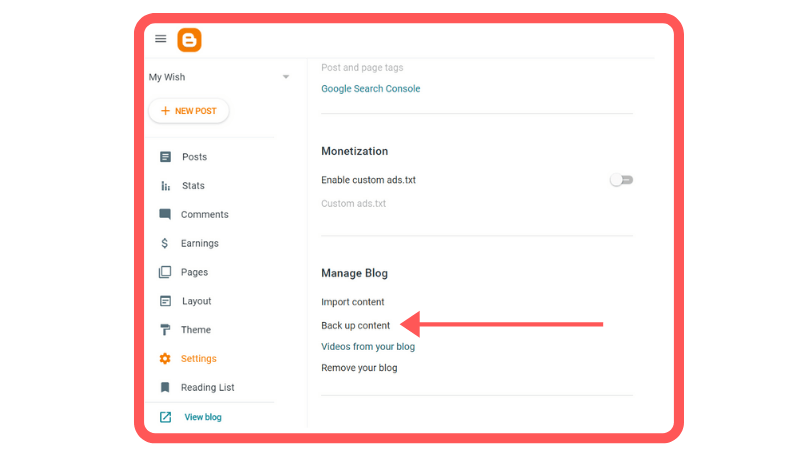Select Back up content option
800x450 pixels.
[355, 326]
